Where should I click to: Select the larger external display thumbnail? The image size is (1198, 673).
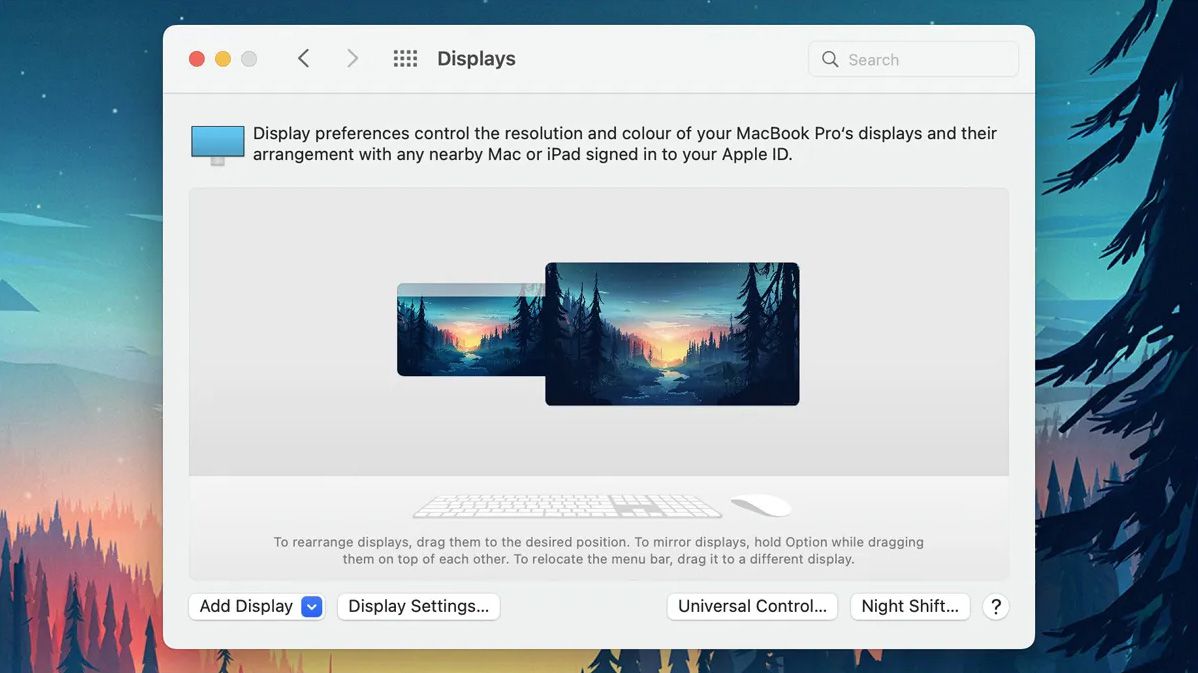coord(671,333)
